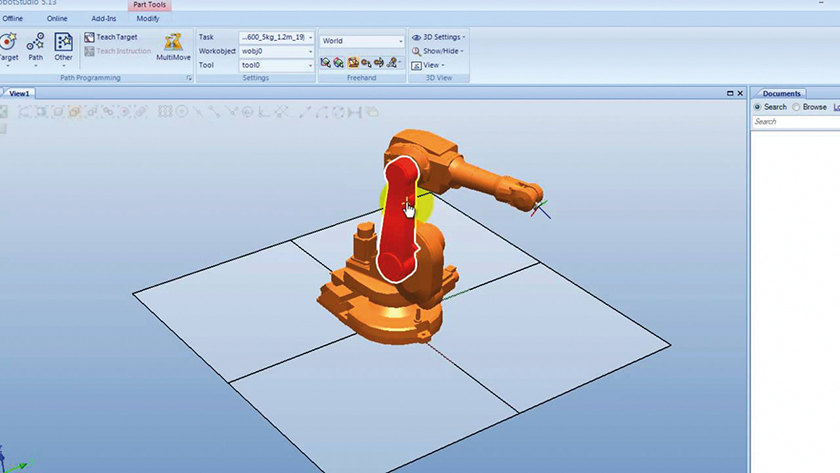Switch to the Modify ribbon tab
This screenshot has height=473, width=840.
coord(148,18)
